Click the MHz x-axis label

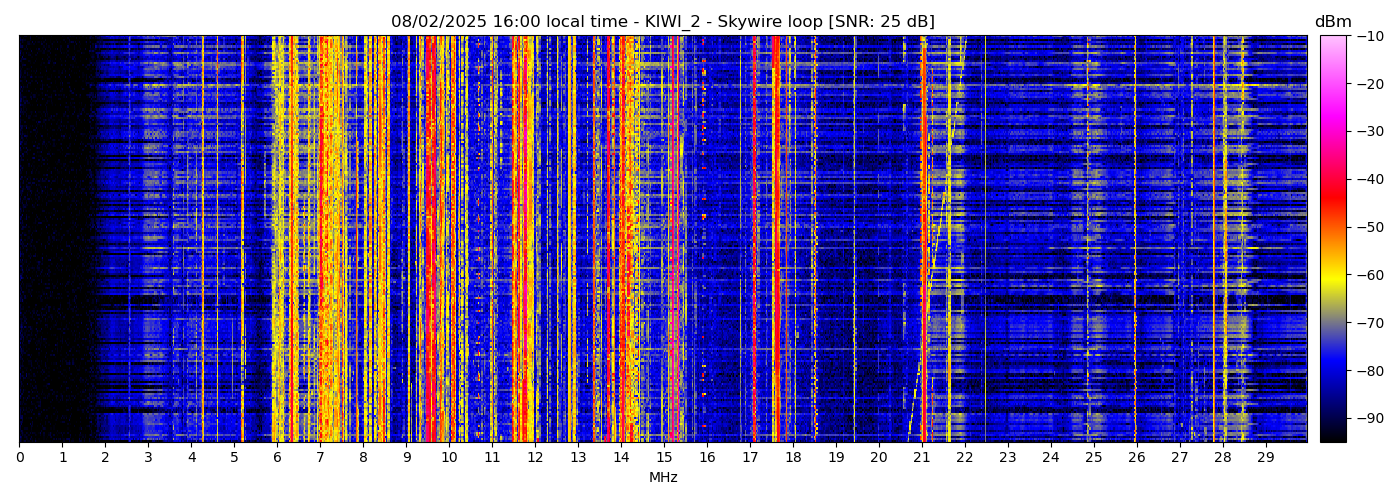coord(663,478)
